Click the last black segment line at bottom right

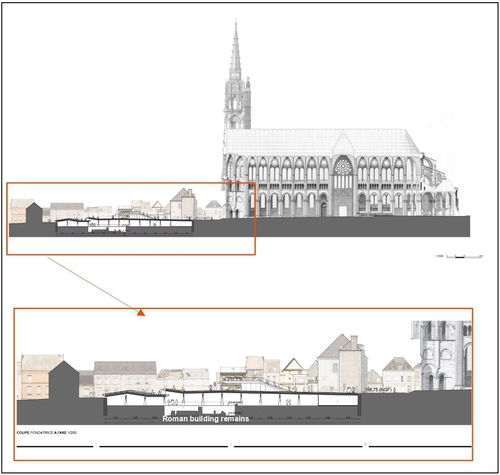(420, 446)
